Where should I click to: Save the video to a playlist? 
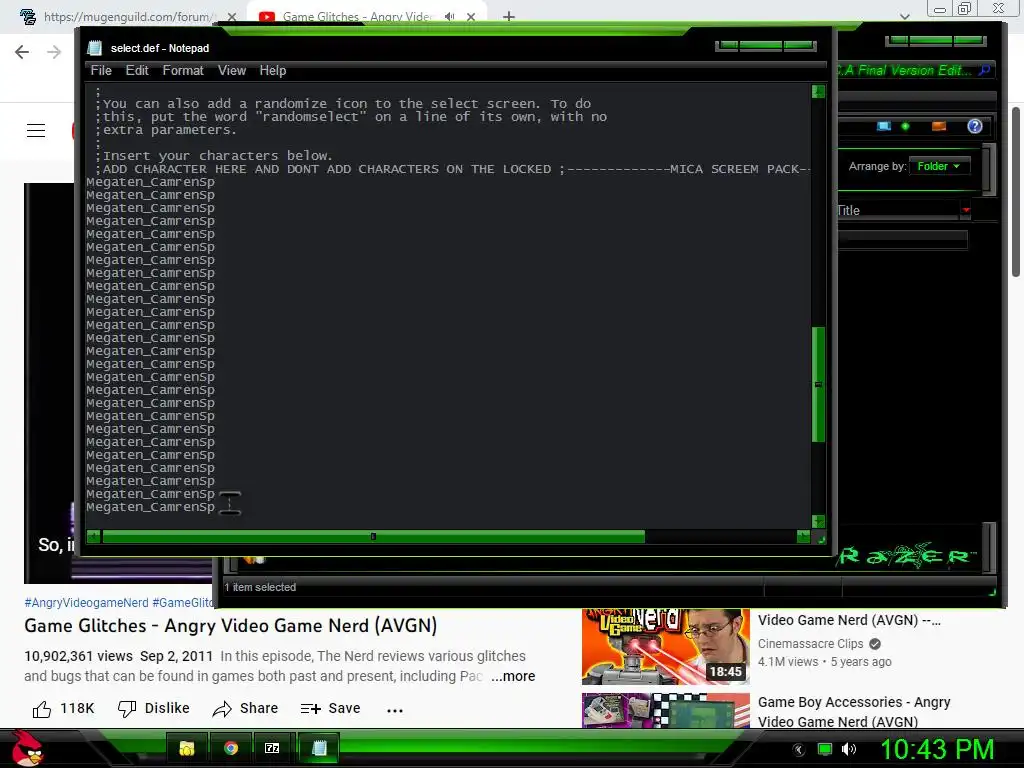(330, 709)
